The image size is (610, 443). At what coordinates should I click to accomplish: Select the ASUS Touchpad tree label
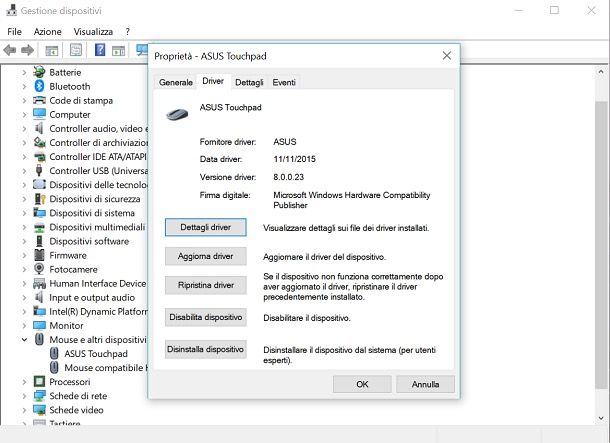pyautogui.click(x=96, y=354)
